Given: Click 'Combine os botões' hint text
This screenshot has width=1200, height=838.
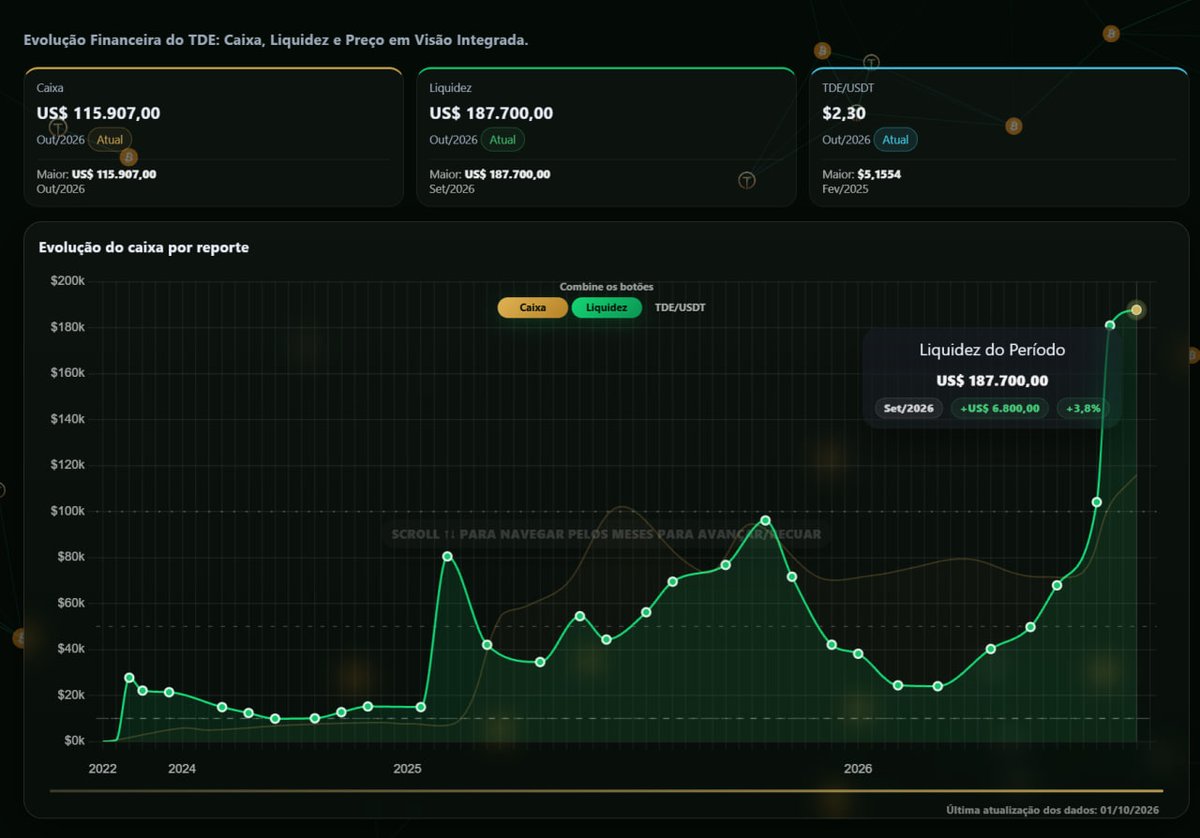Looking at the screenshot, I should [x=606, y=287].
